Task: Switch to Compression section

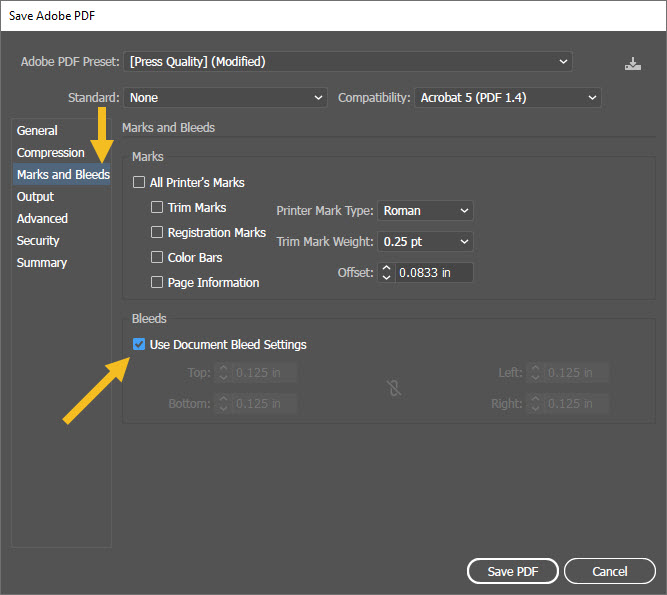Action: (x=51, y=153)
